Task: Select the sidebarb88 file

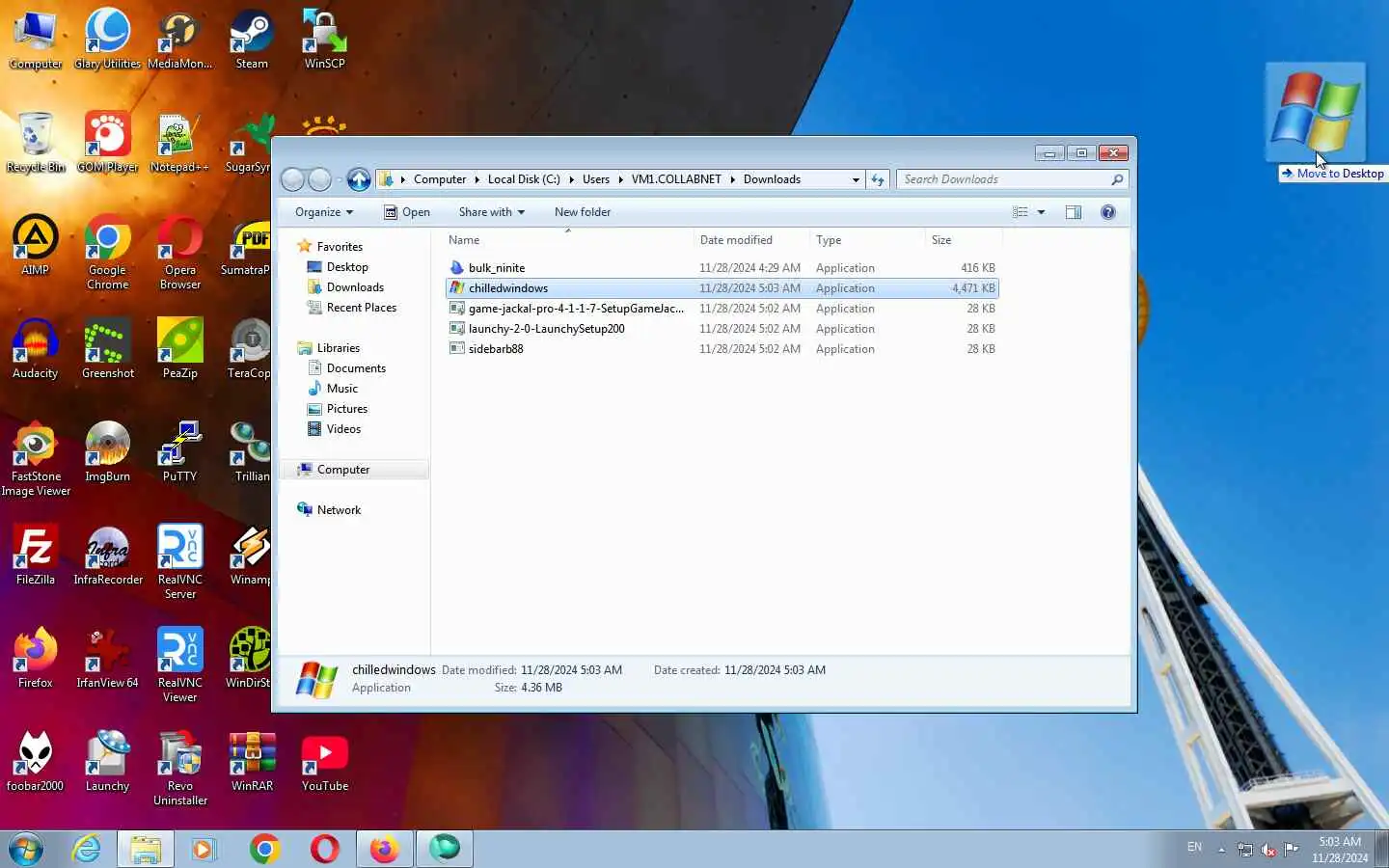Action: pyautogui.click(x=722, y=349)
